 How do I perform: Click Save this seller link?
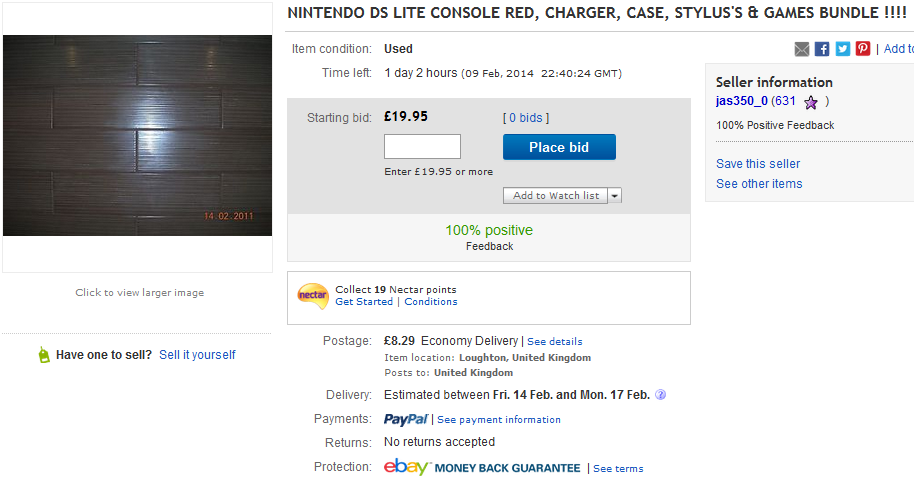tap(758, 164)
